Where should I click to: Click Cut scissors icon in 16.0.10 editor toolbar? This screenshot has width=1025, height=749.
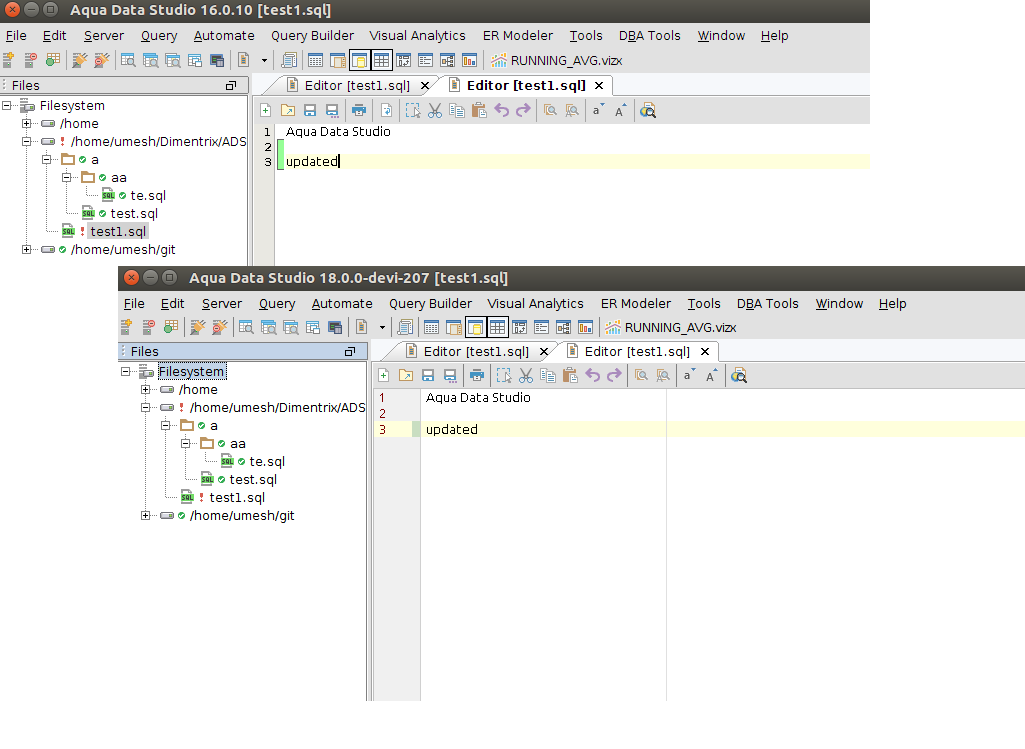click(435, 110)
